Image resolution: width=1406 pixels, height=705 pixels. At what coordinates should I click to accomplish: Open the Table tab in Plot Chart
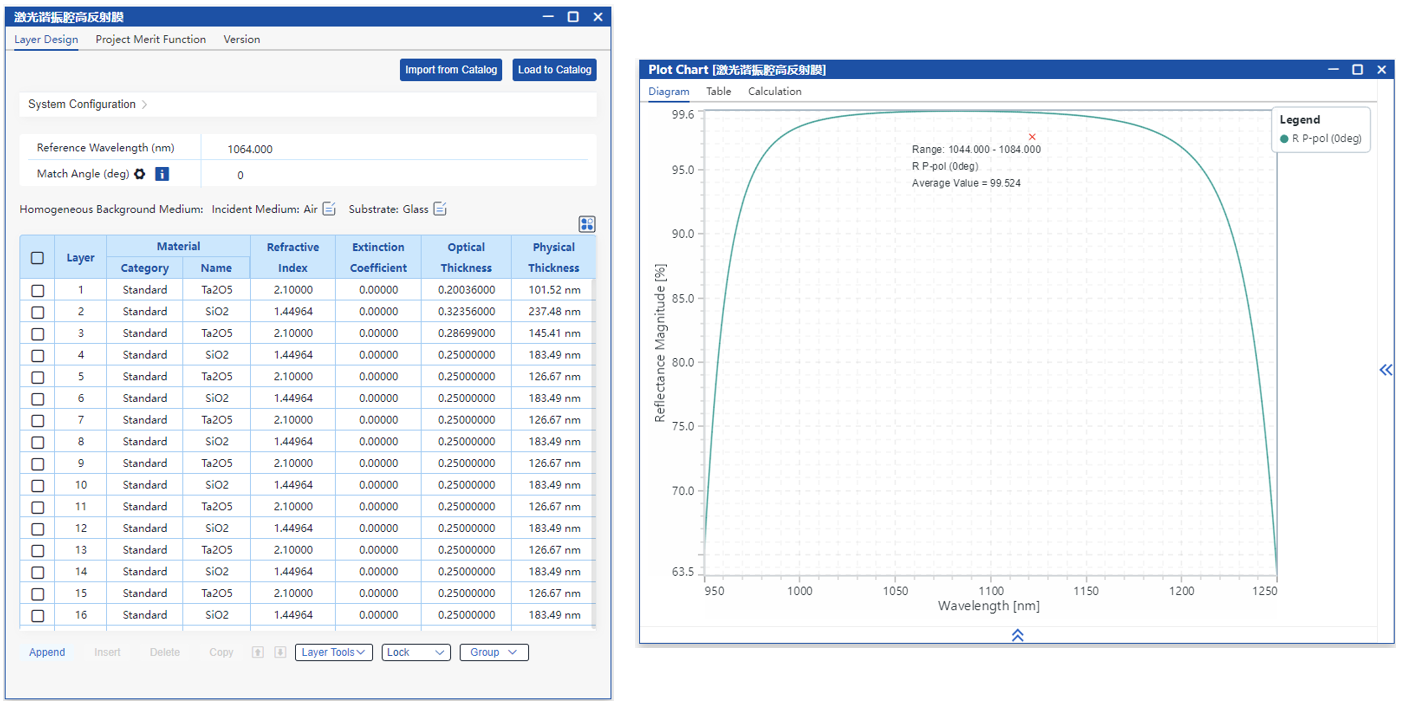718,91
